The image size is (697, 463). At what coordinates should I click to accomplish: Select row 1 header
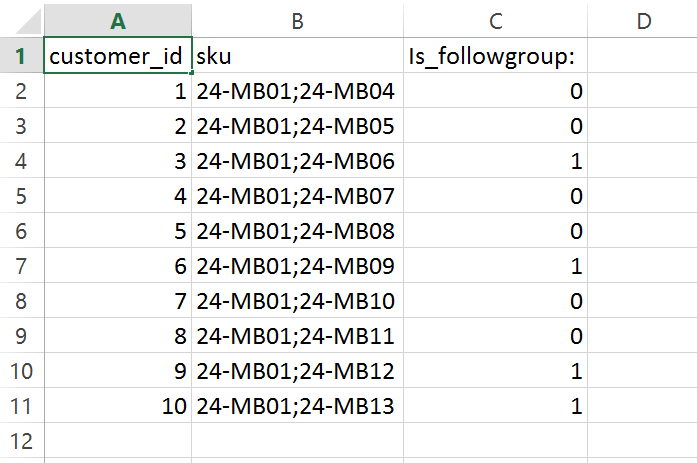coord(22,57)
